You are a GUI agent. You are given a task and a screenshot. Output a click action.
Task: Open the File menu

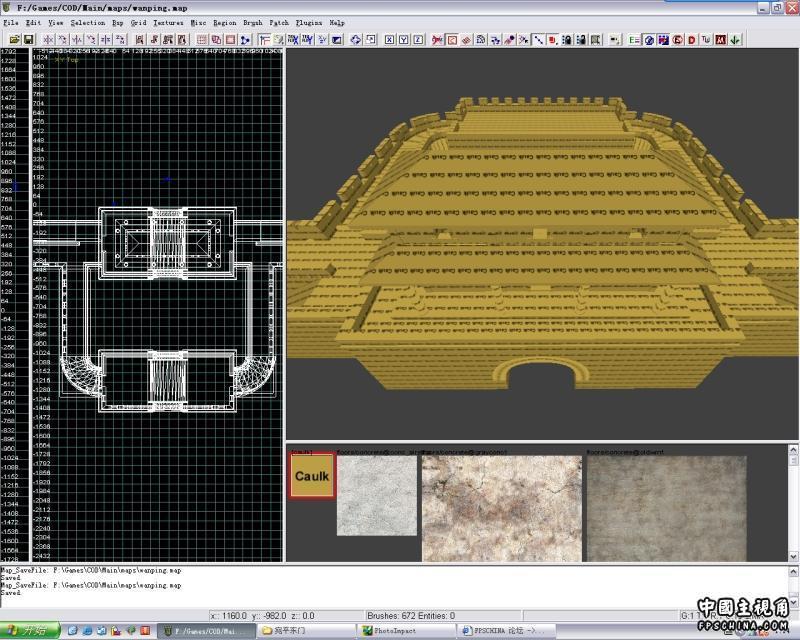point(11,23)
